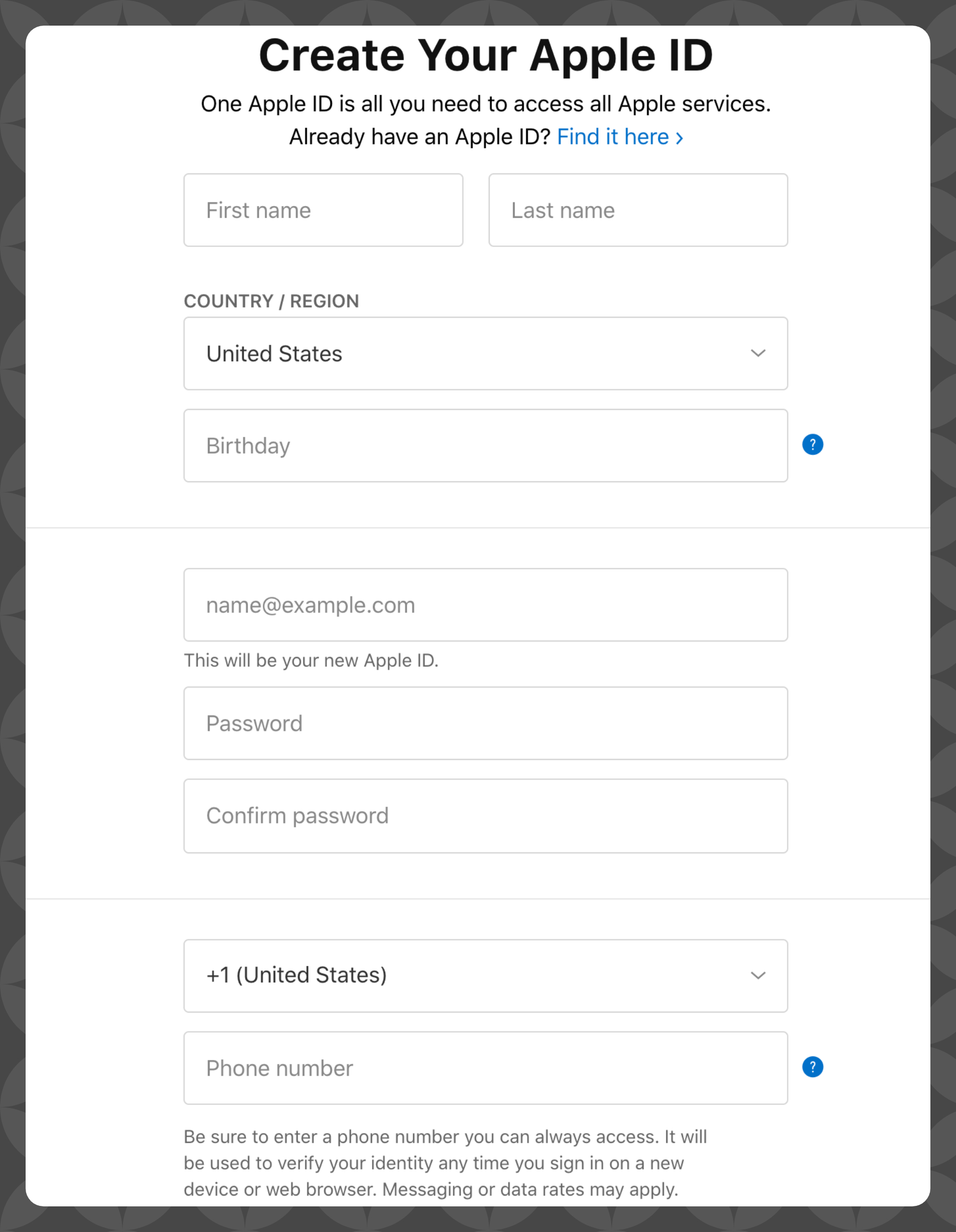Click inside the Password field
Image resolution: width=956 pixels, height=1232 pixels.
(485, 724)
